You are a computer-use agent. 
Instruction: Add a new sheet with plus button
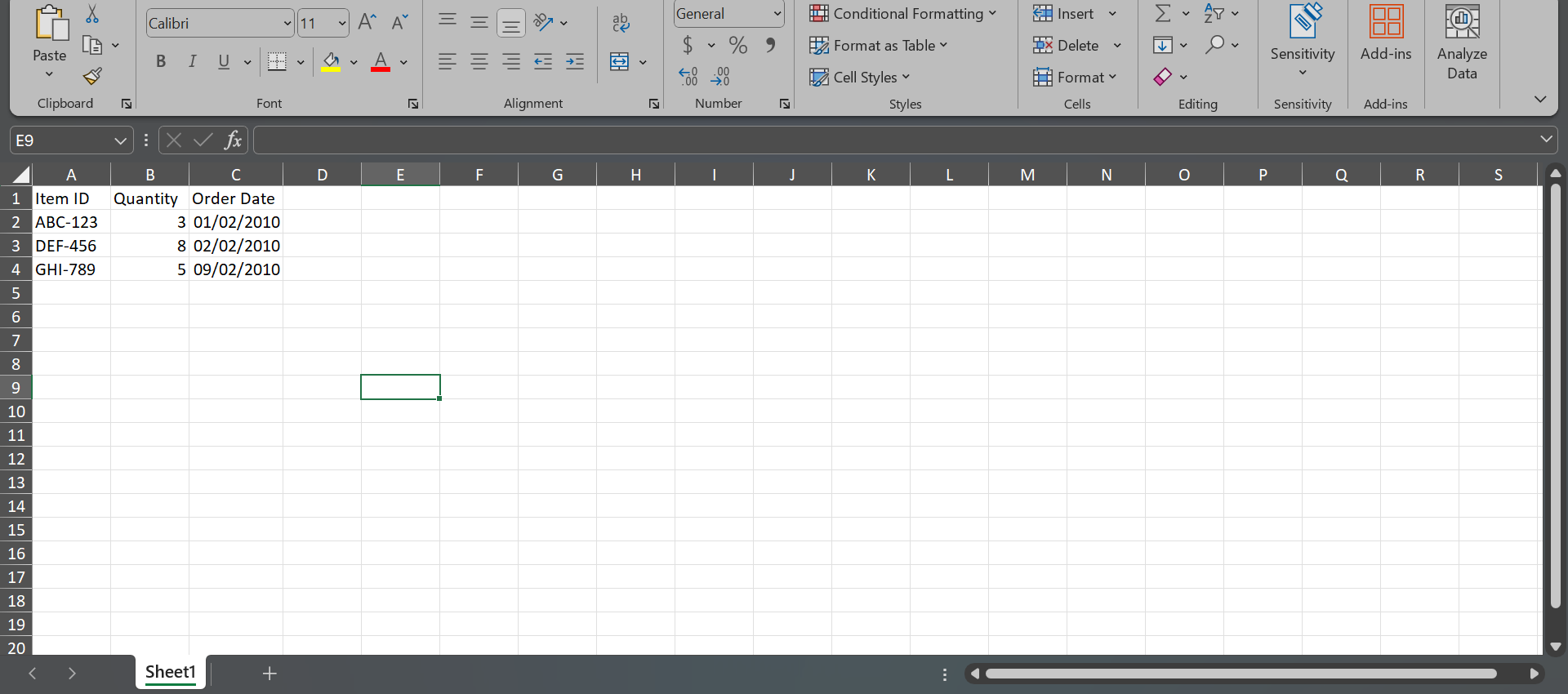point(269,674)
